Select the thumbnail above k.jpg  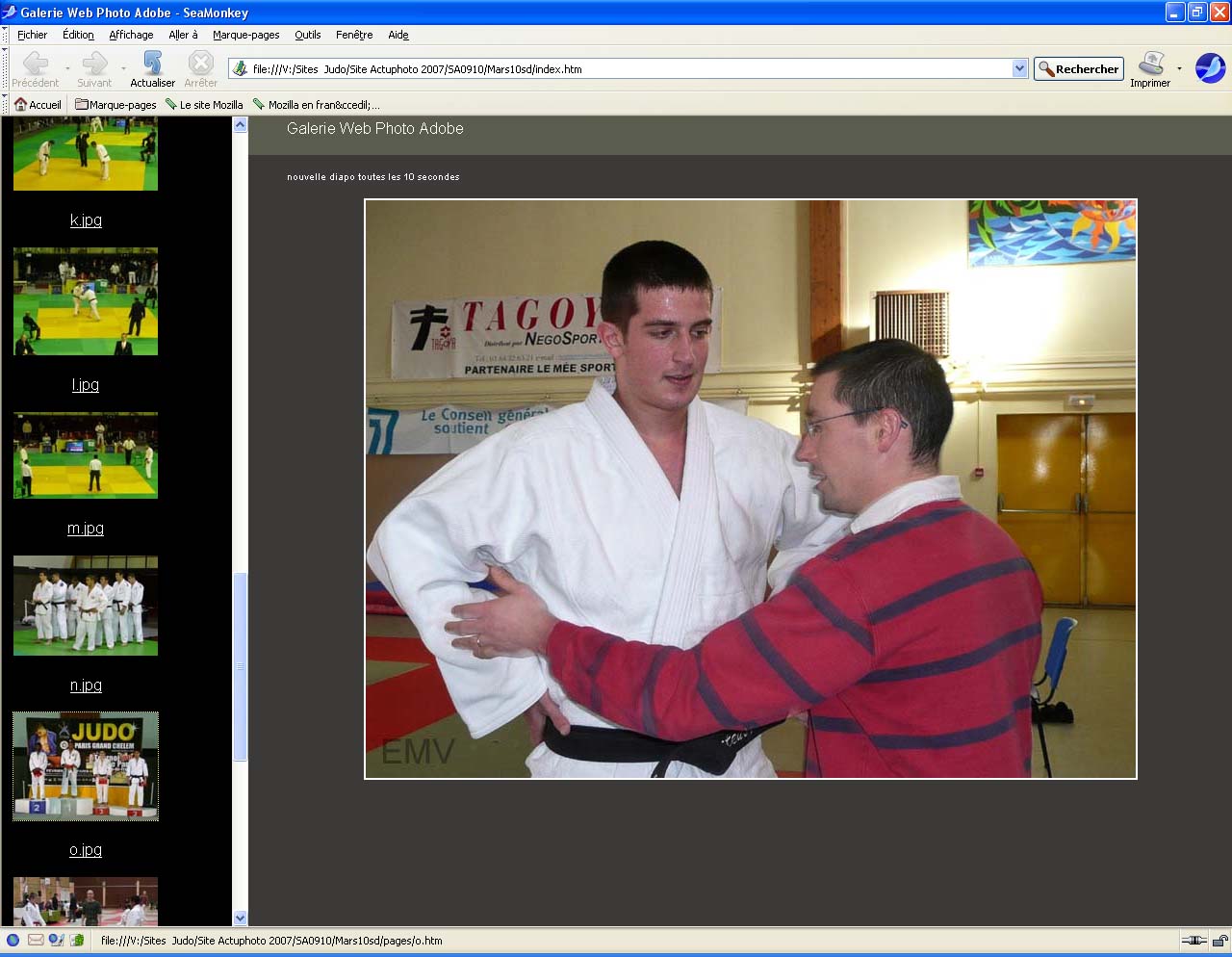86,154
